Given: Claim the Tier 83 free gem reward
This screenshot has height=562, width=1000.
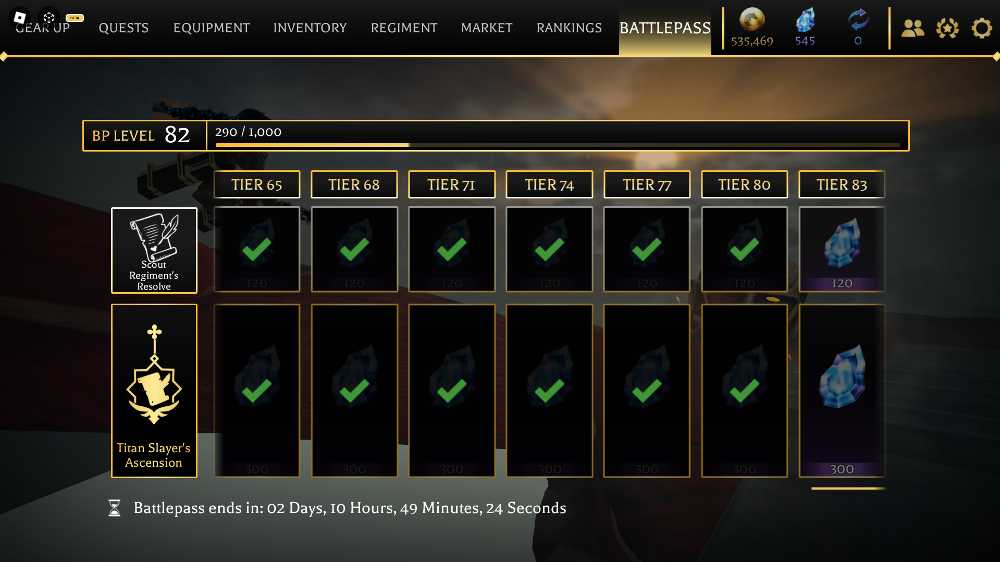Looking at the screenshot, I should 842,249.
